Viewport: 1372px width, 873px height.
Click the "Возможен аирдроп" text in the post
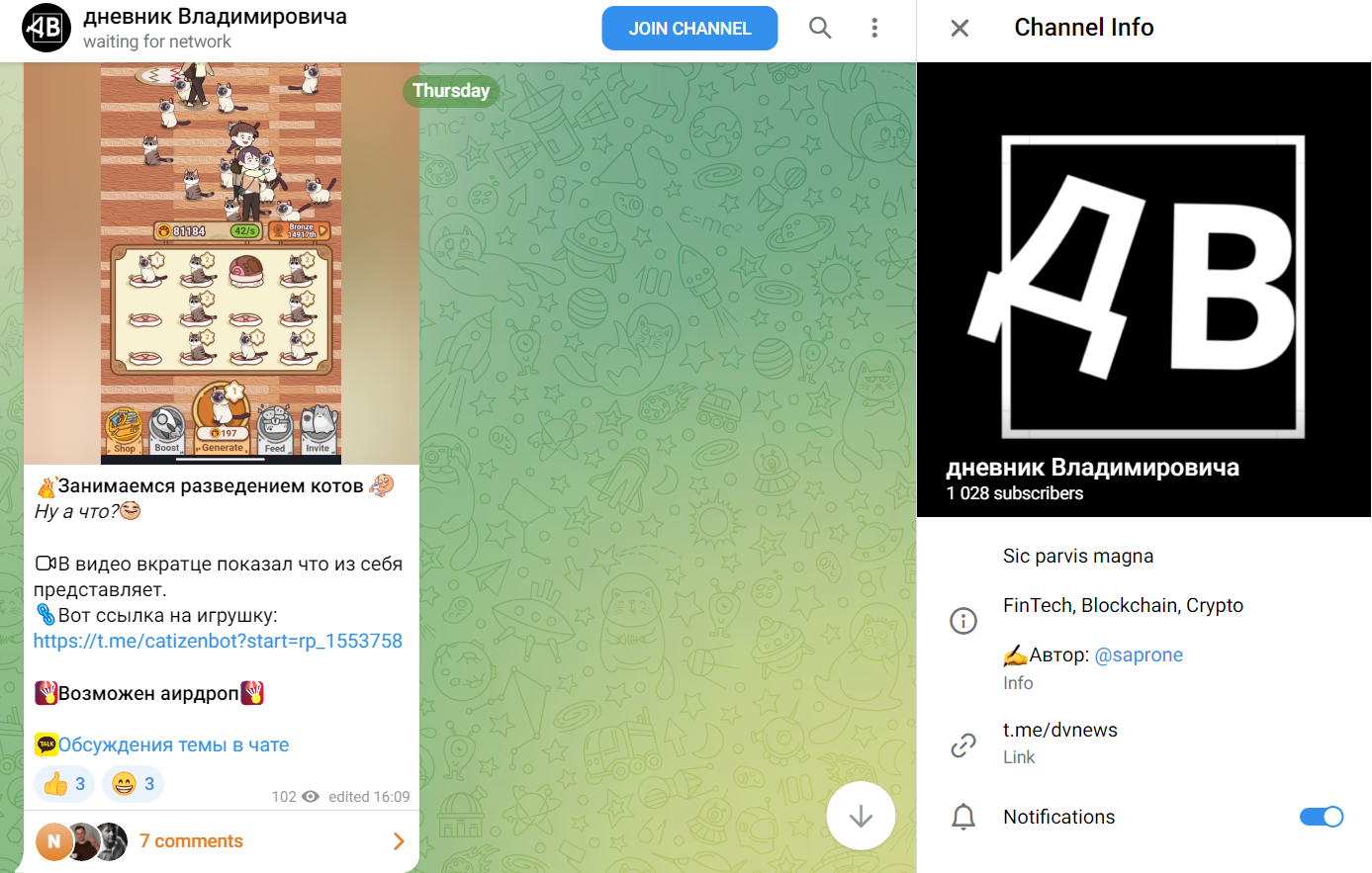pos(148,693)
